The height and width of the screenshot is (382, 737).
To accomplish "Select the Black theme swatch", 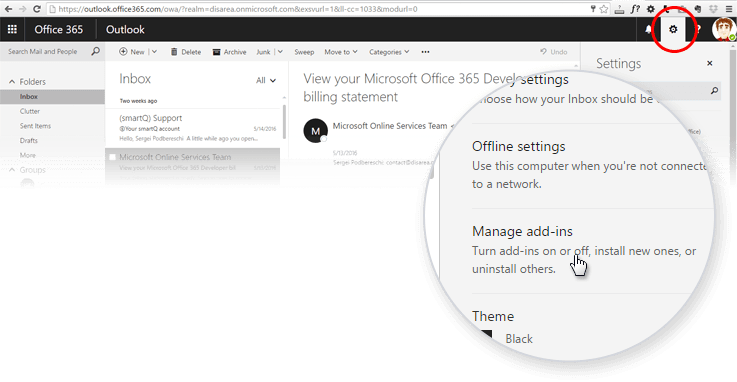I will click(486, 335).
